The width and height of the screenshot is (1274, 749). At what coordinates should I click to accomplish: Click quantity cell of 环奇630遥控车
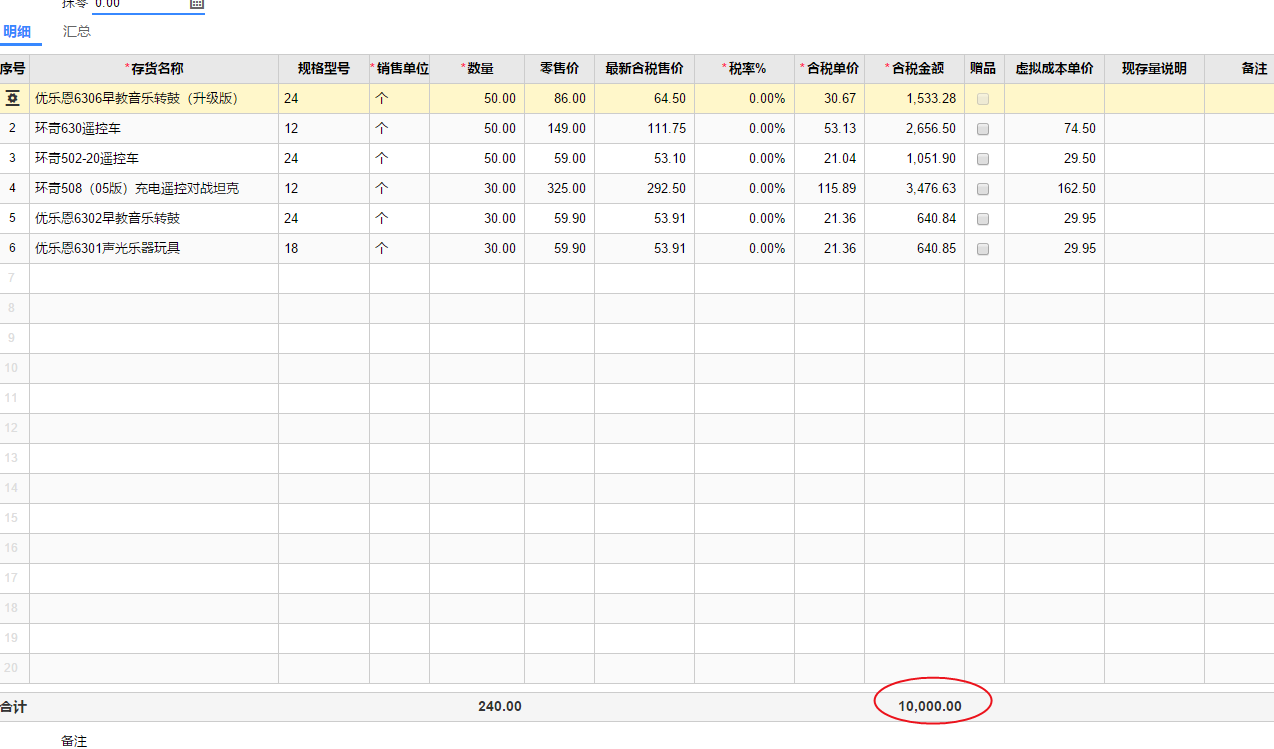pos(477,129)
